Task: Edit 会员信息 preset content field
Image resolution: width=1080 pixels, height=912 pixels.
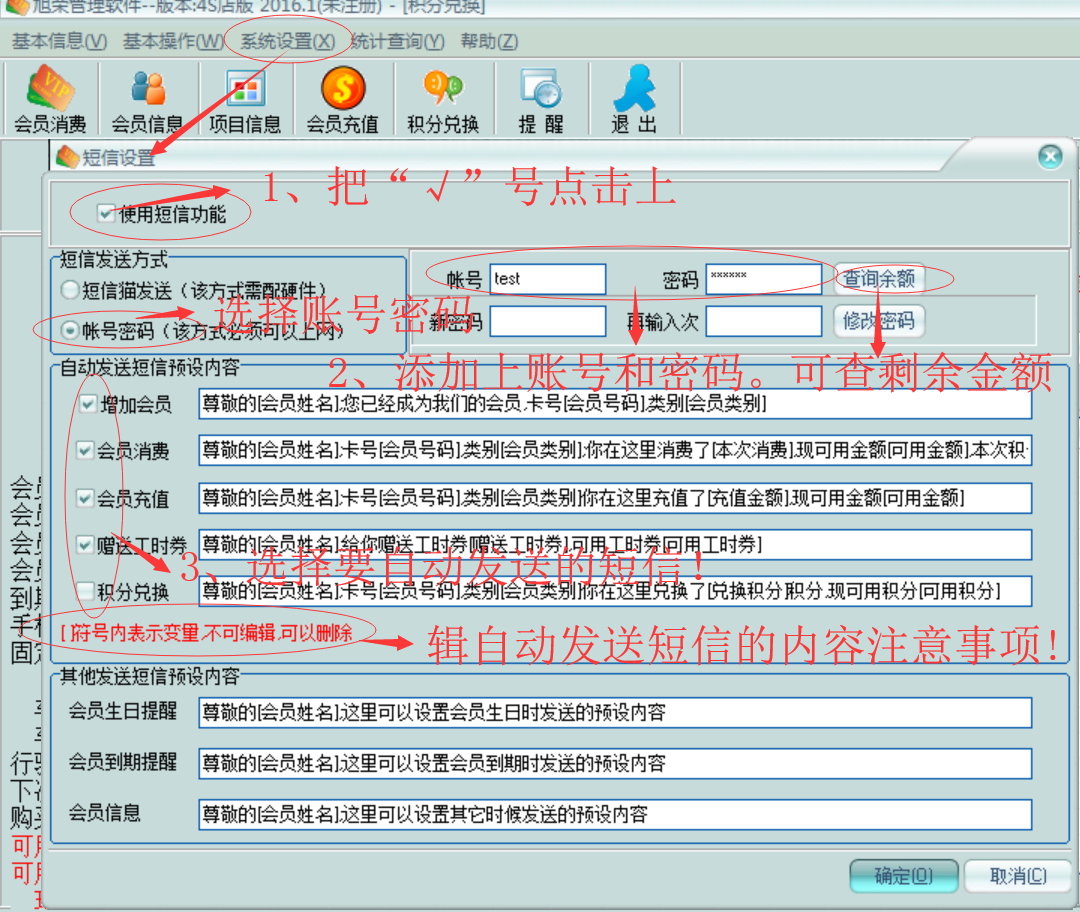Action: (615, 815)
